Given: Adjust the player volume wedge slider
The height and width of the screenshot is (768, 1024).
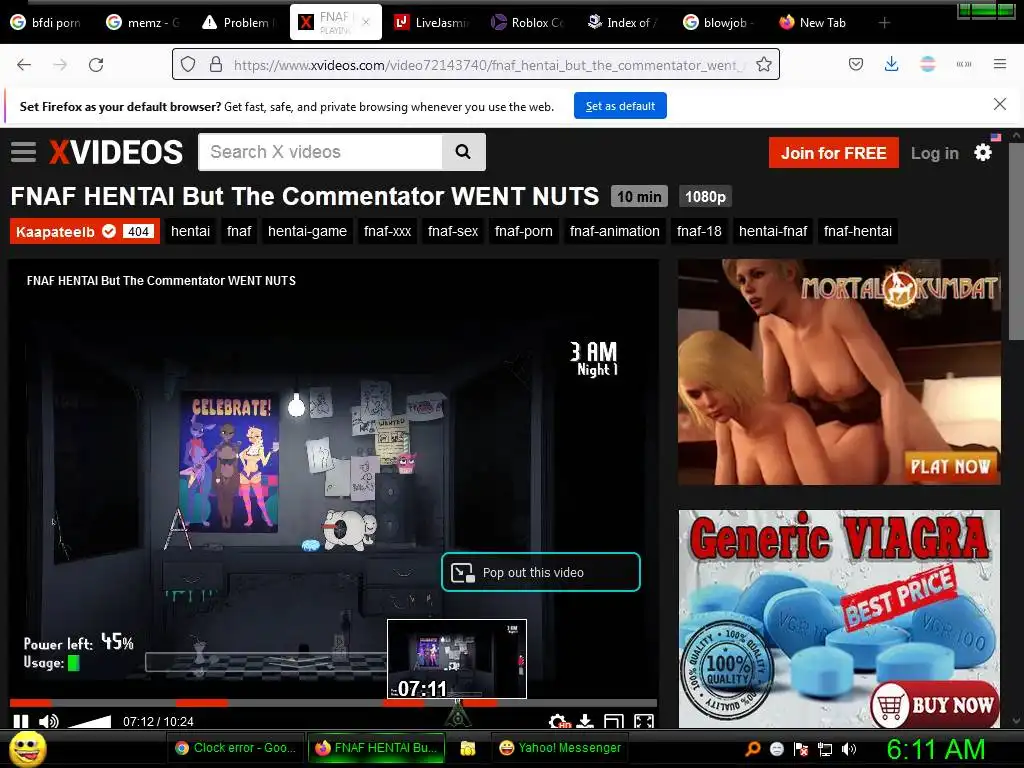Looking at the screenshot, I should click(89, 721).
